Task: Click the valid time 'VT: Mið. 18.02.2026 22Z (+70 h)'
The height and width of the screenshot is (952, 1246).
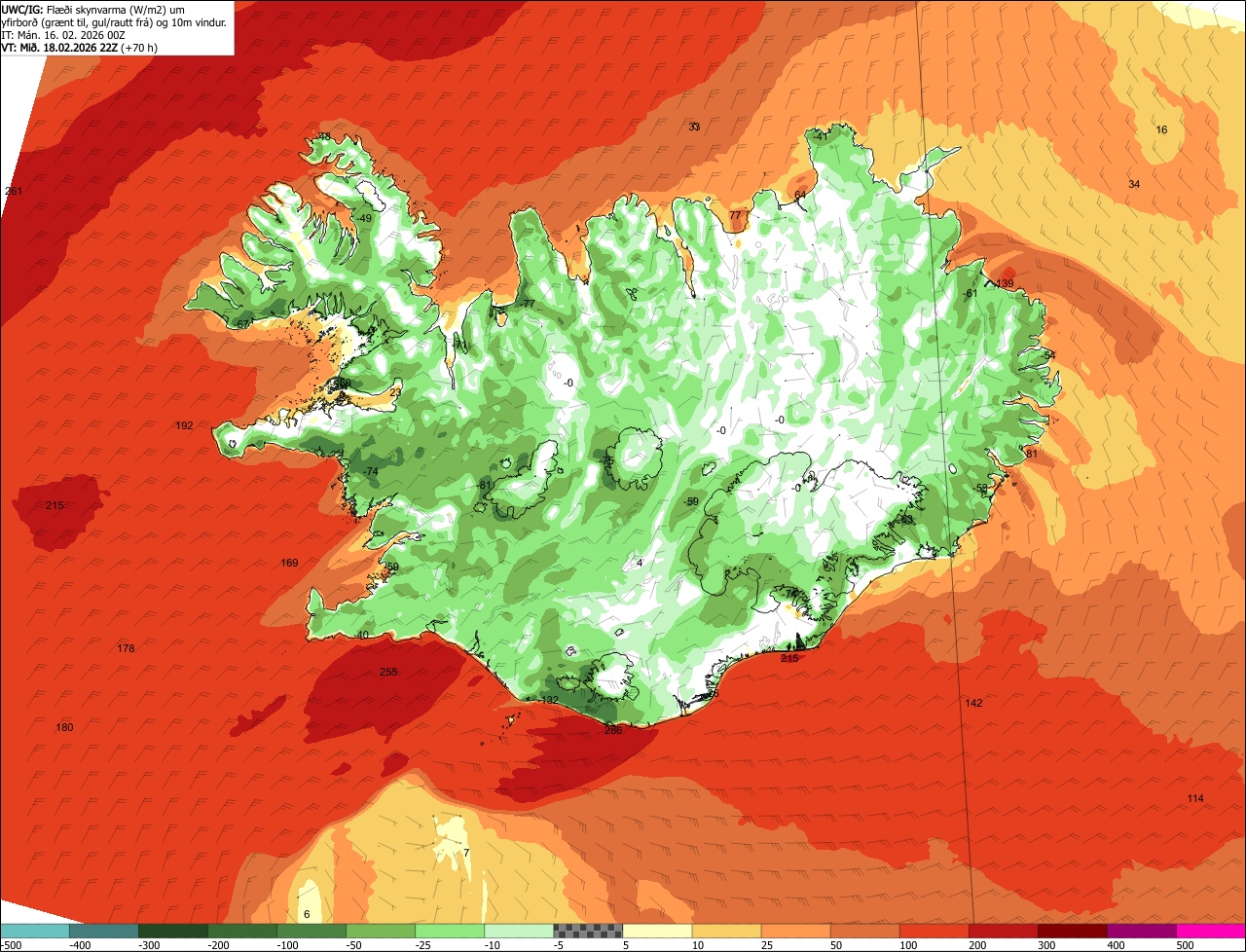Action: click(x=80, y=47)
